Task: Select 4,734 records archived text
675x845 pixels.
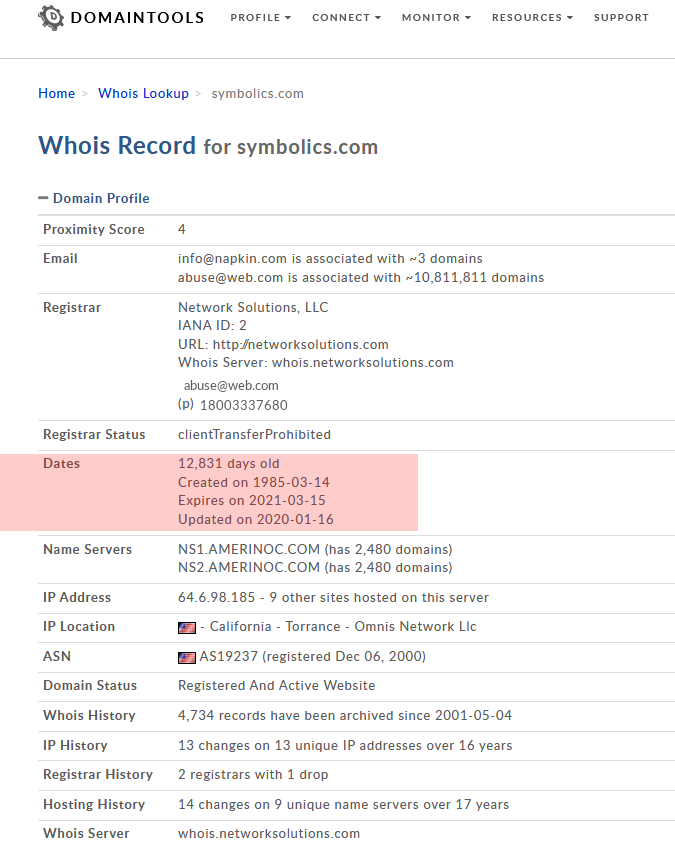Action: [x=345, y=716]
